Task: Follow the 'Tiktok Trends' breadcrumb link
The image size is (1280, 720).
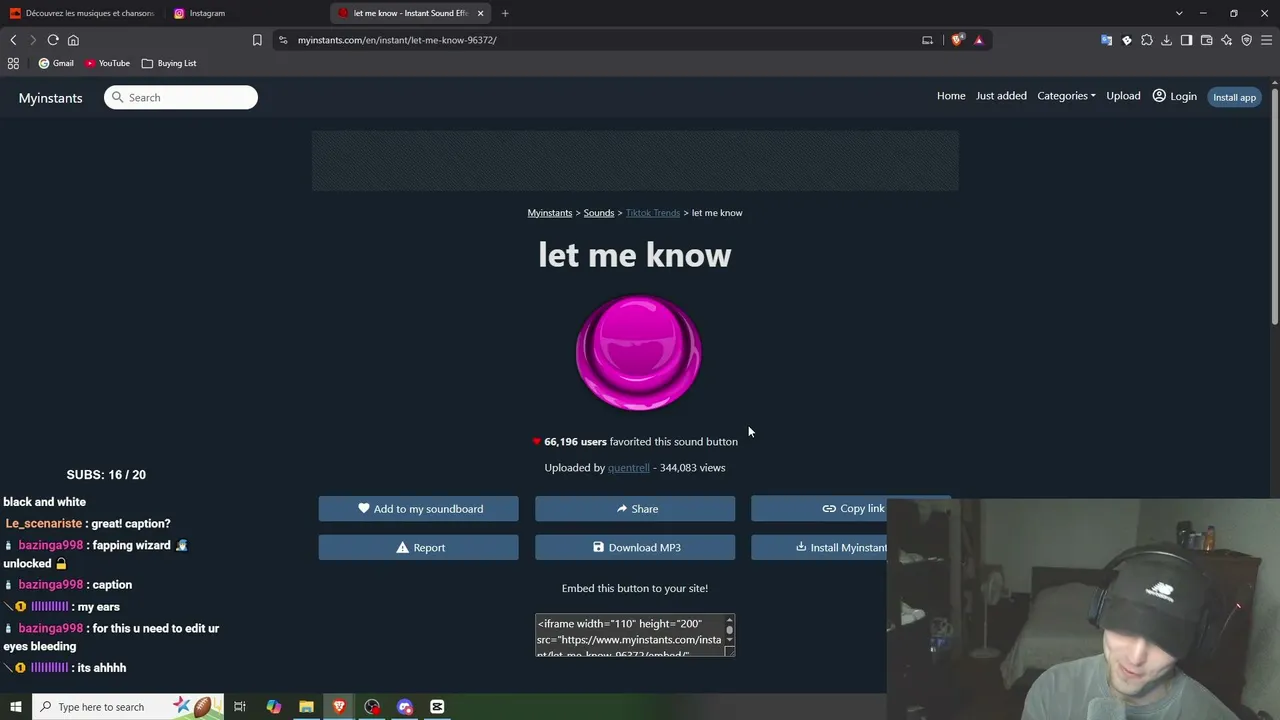Action: pos(653,213)
